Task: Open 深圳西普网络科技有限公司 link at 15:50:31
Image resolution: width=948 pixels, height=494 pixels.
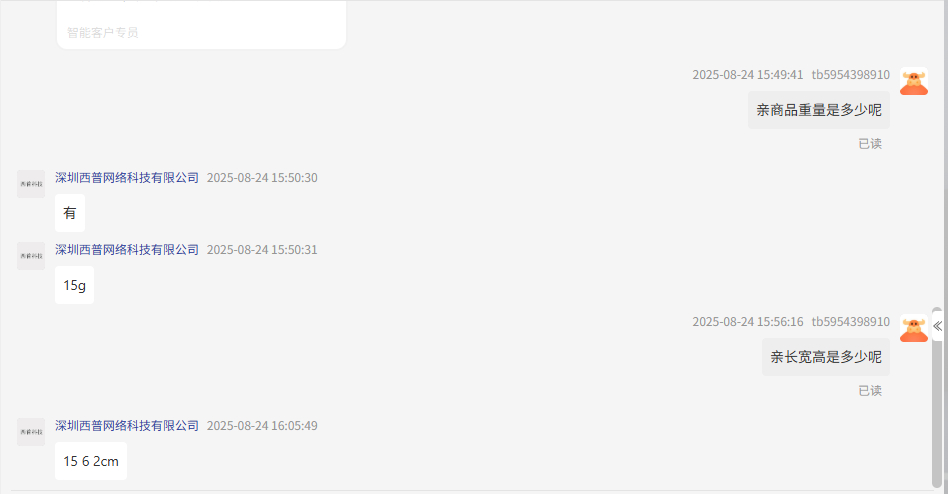Action: click(127, 250)
